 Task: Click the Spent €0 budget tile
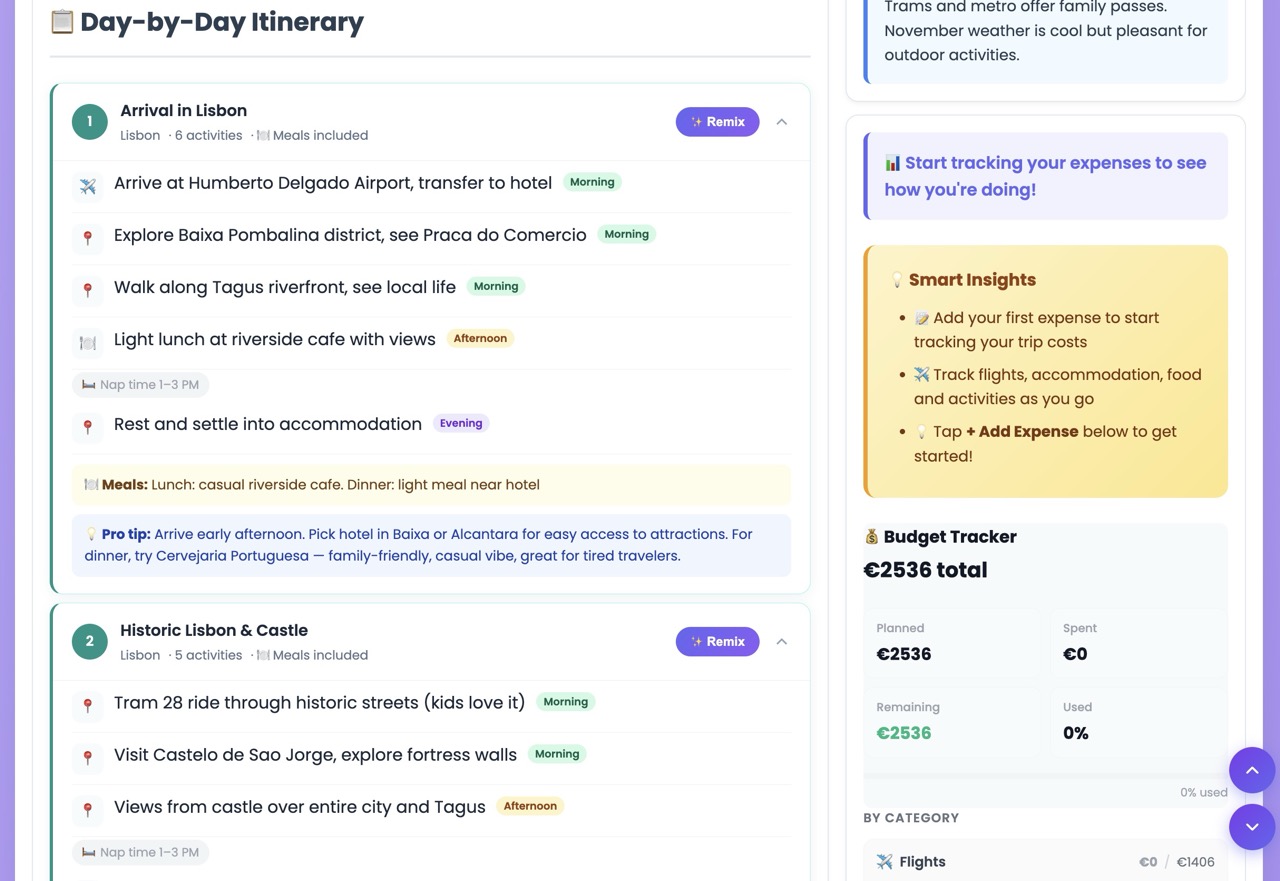(x=1139, y=642)
